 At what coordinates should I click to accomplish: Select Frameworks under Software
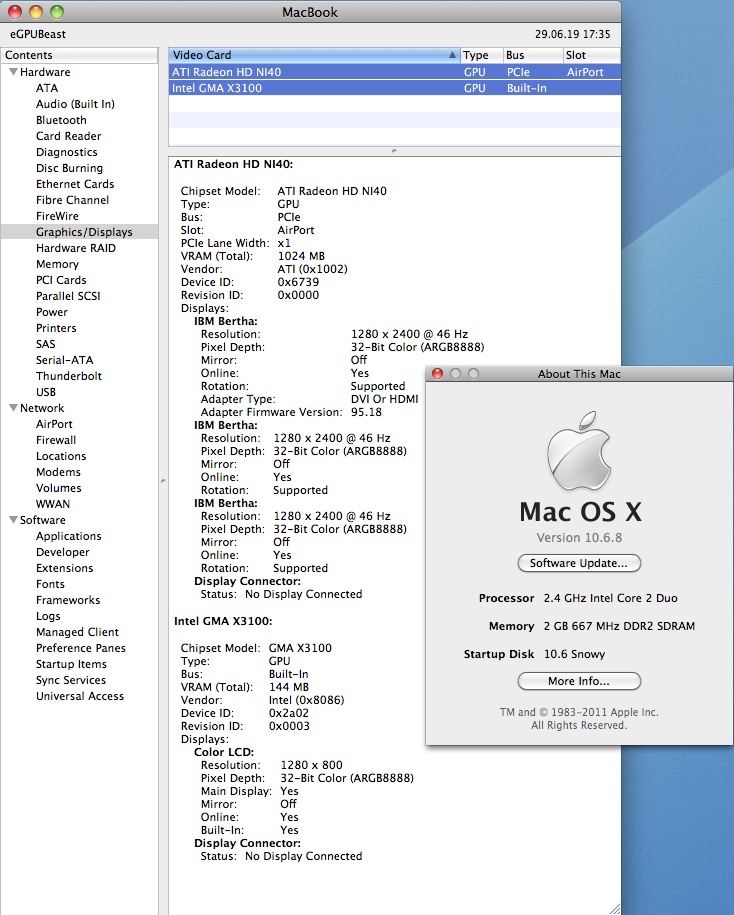point(68,600)
